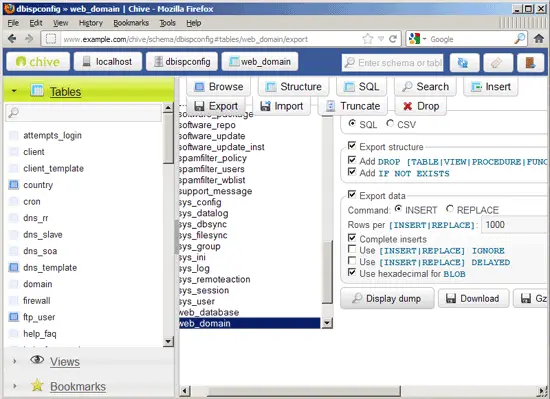Select the SQL export format radio

point(352,123)
